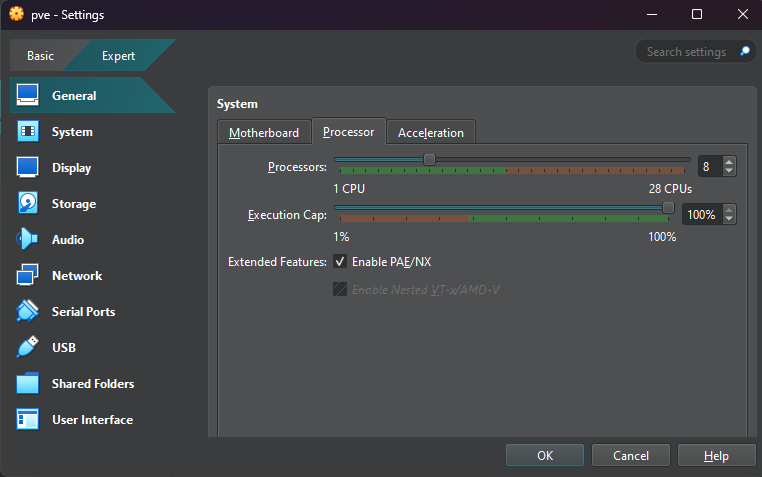
Task: Switch to the Acceleration tab
Action: (x=431, y=133)
